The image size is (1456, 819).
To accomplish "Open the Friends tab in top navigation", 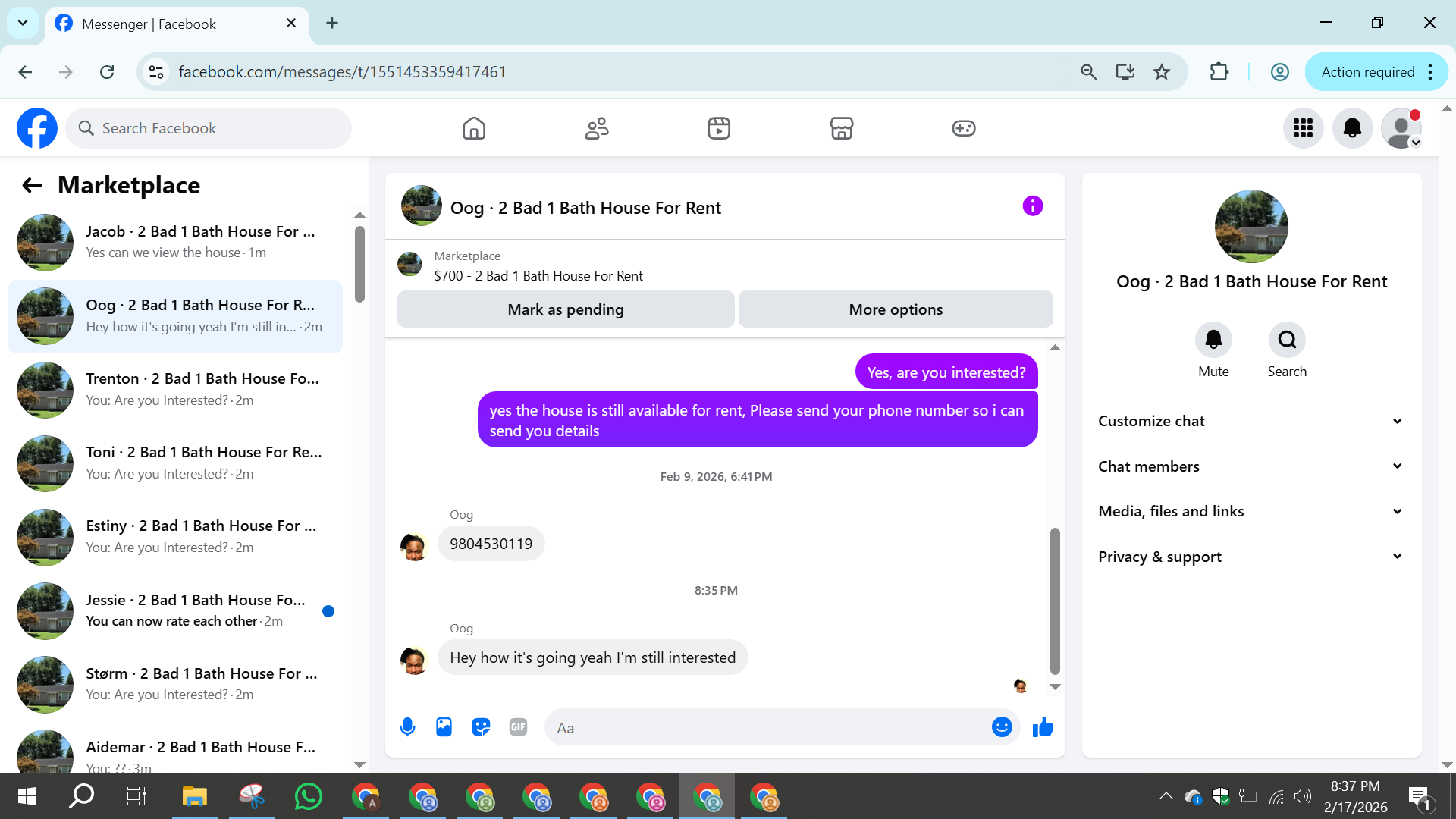I will point(597,128).
